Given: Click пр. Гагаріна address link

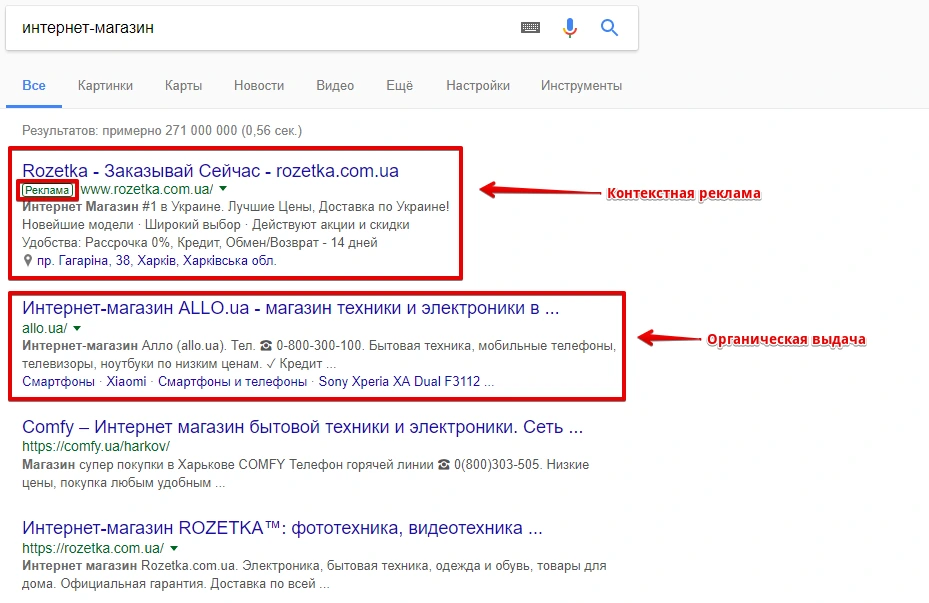Looking at the screenshot, I should [156, 260].
